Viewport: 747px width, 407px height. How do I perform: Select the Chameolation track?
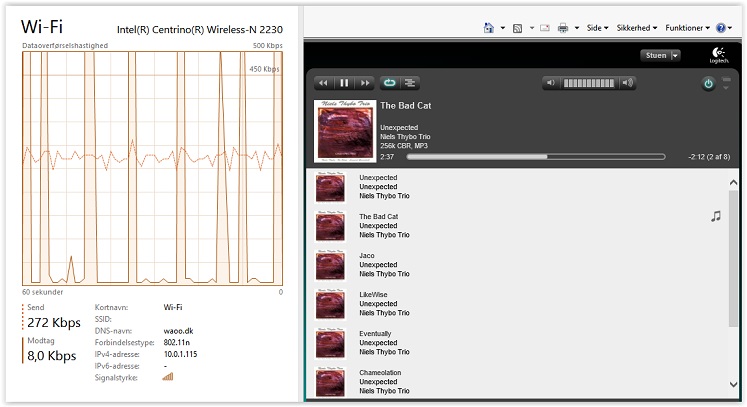point(518,381)
